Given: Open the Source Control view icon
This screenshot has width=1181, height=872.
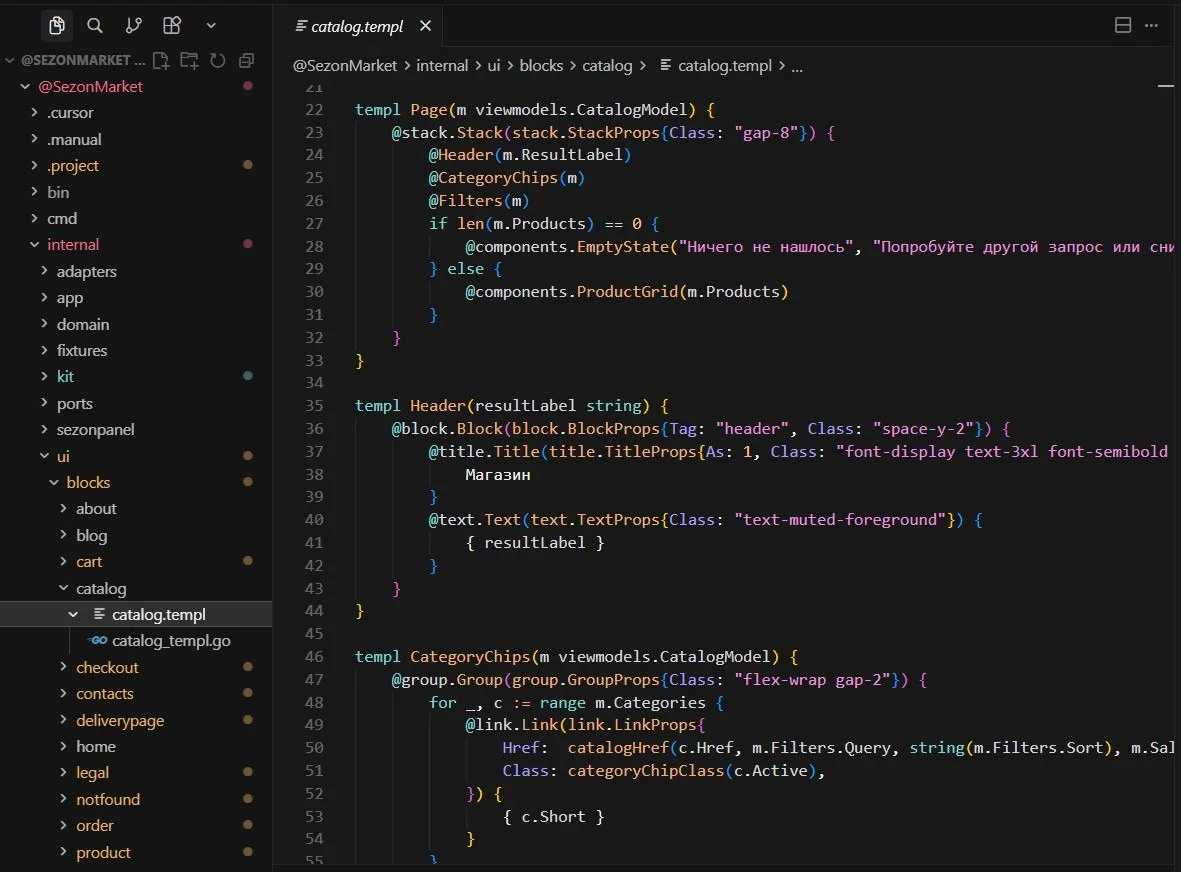Looking at the screenshot, I should click(133, 26).
